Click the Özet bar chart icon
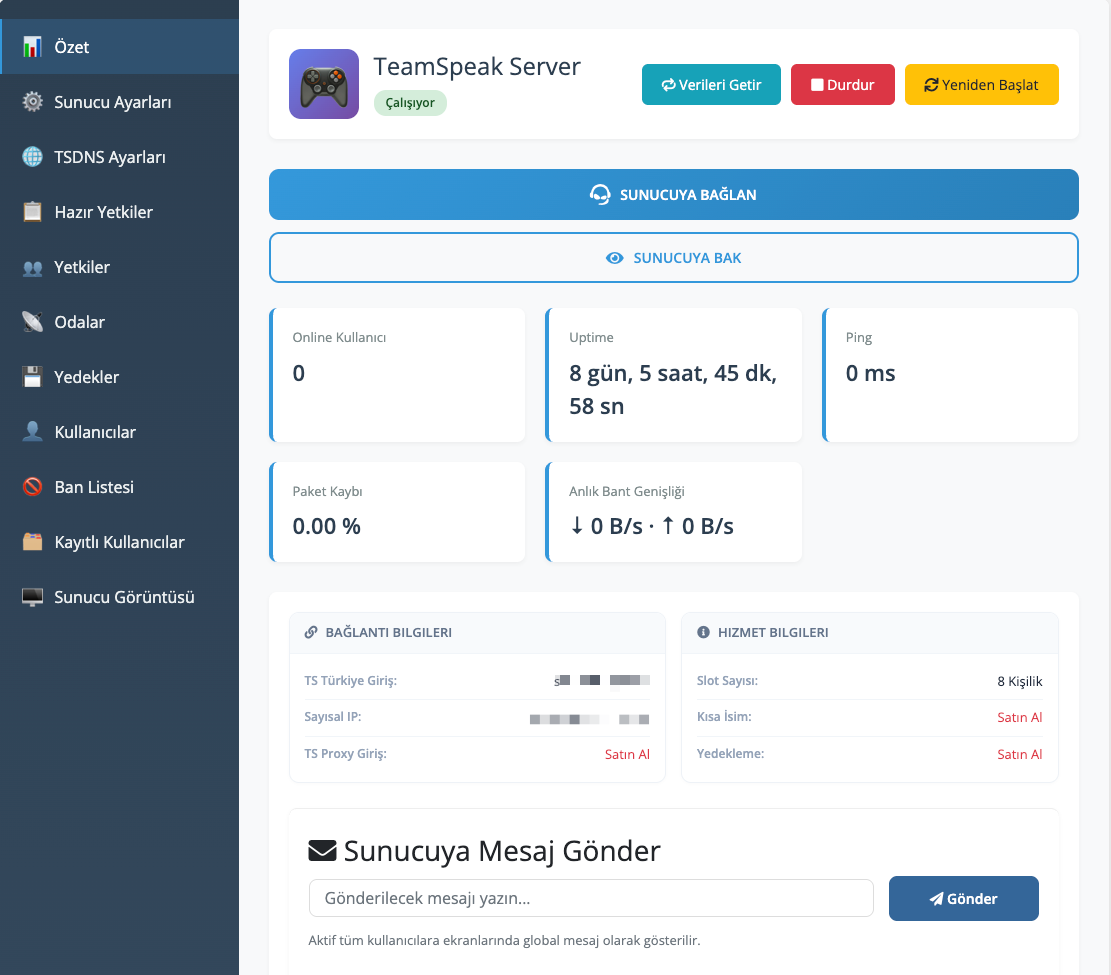Screen dimensions: 1111x975 pos(32,47)
